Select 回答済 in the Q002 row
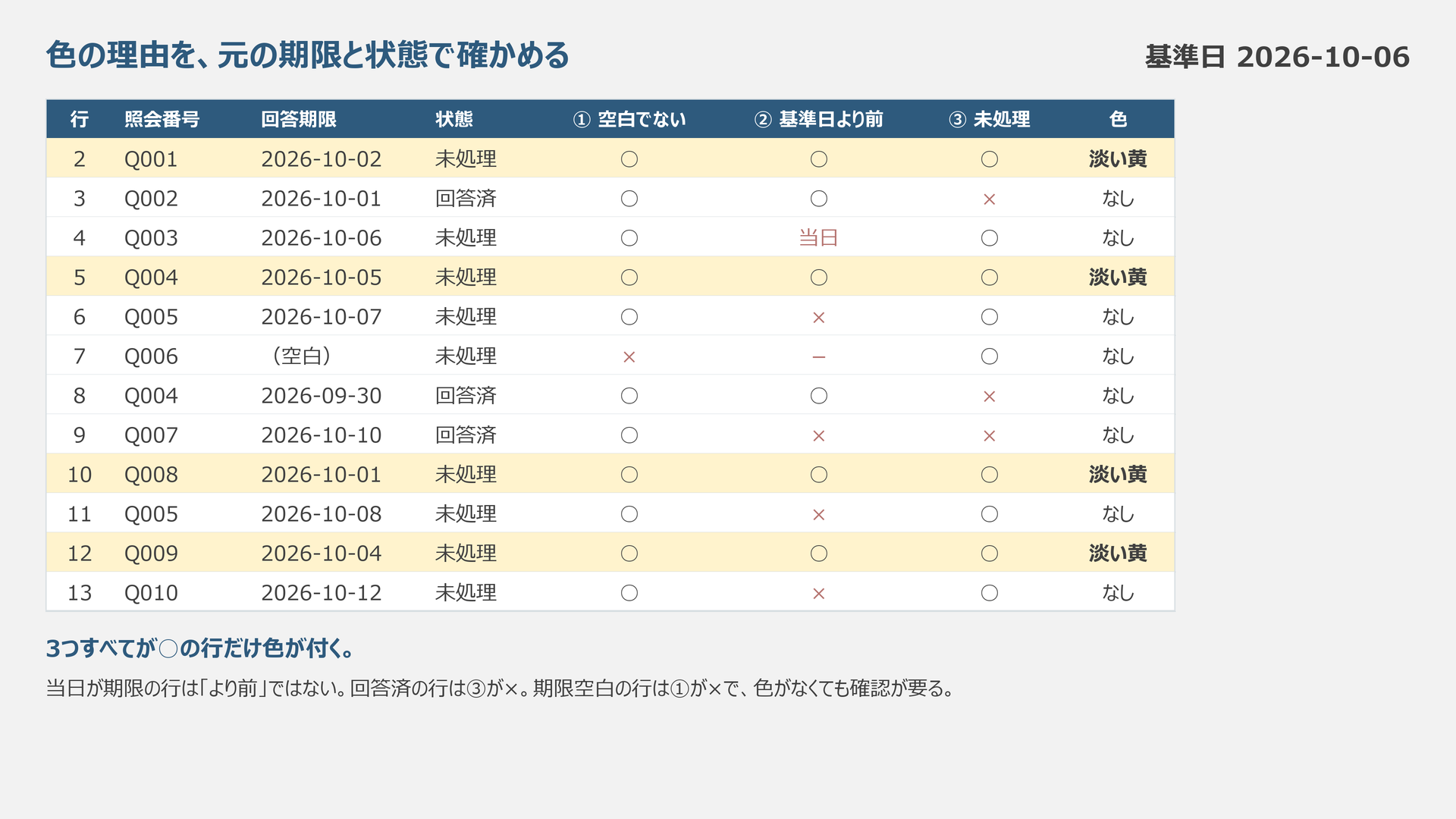1456x819 pixels. pyautogui.click(x=466, y=199)
